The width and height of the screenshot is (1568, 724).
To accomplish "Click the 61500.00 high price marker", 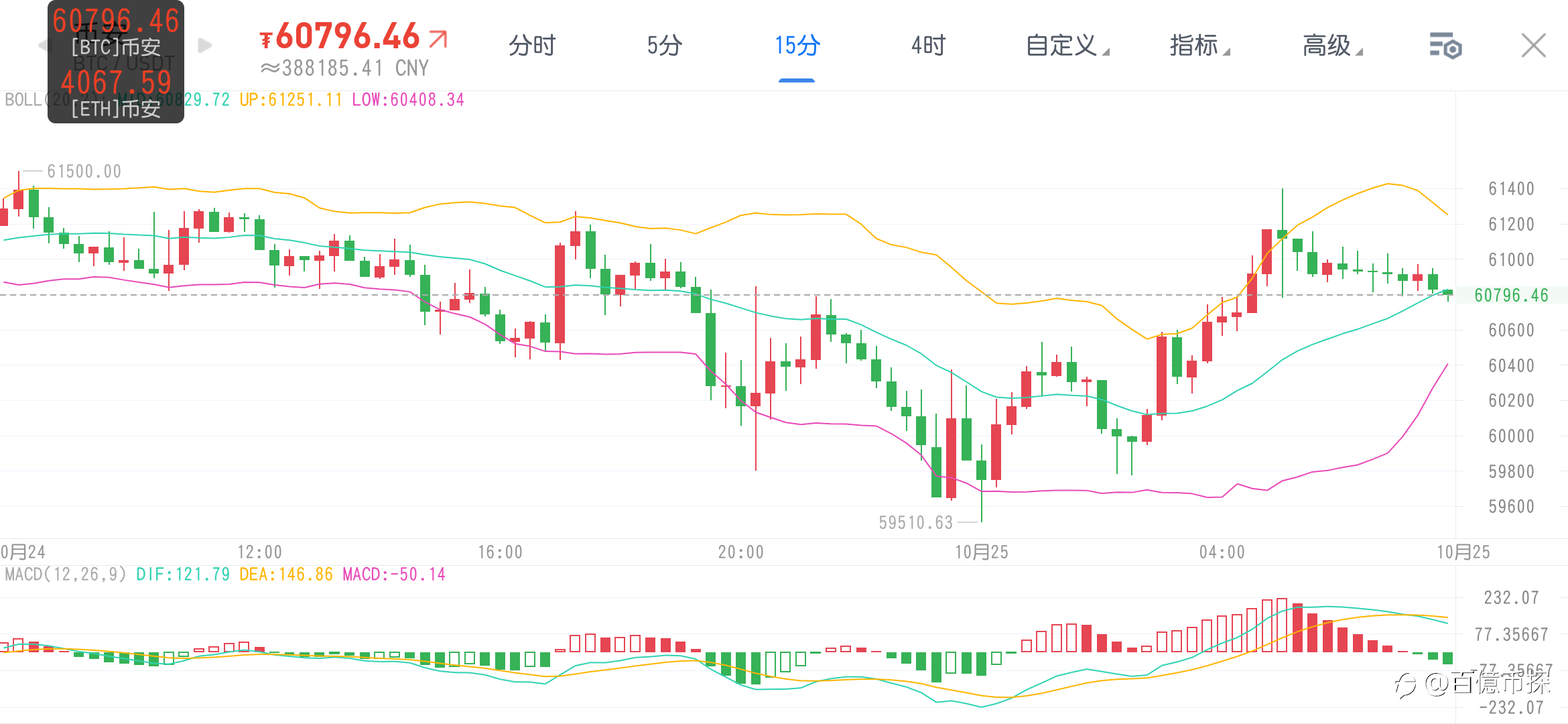I will (84, 172).
